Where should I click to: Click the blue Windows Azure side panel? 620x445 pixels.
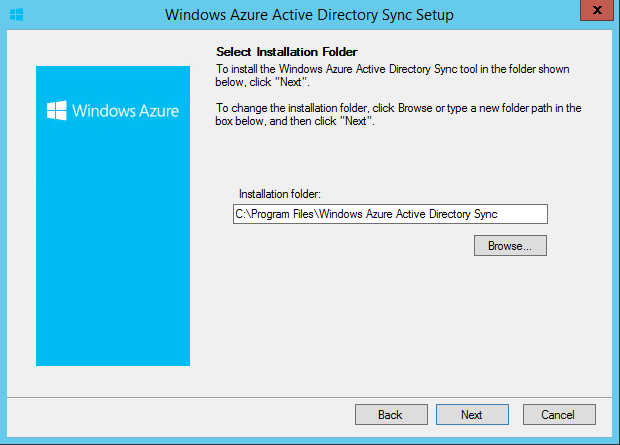click(x=113, y=216)
